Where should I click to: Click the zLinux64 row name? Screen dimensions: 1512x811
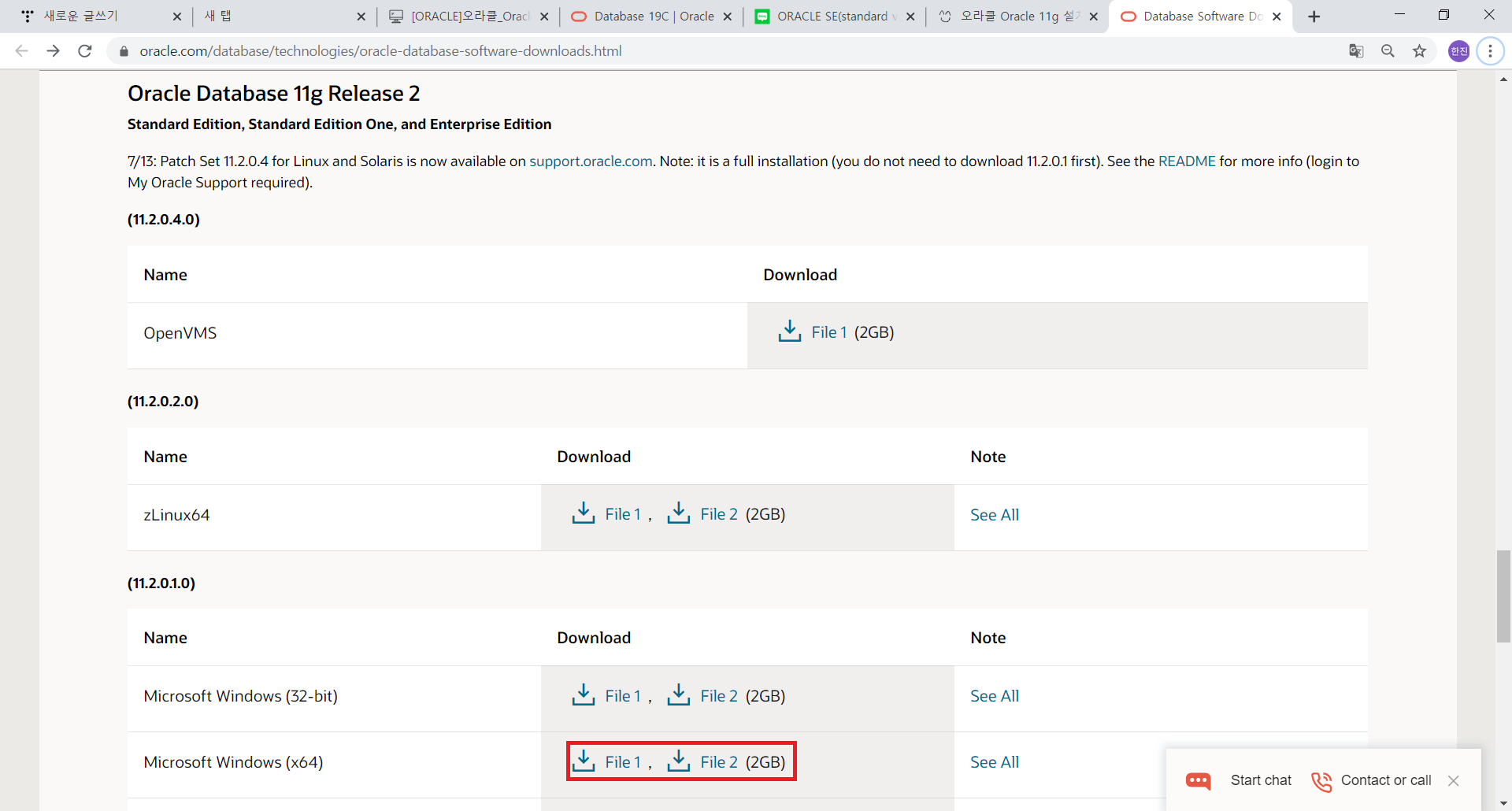(x=176, y=515)
